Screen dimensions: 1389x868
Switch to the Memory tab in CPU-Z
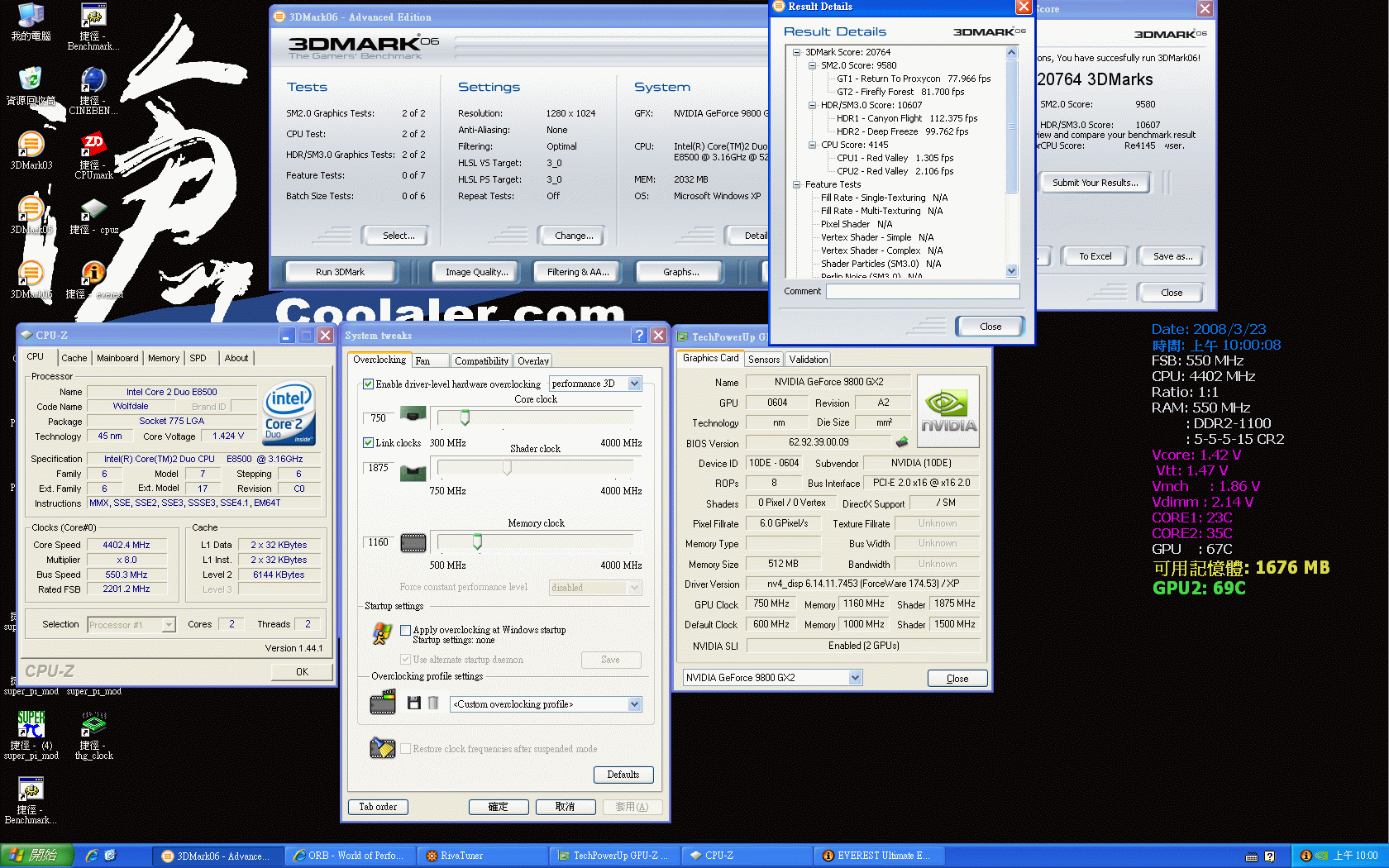coord(164,358)
